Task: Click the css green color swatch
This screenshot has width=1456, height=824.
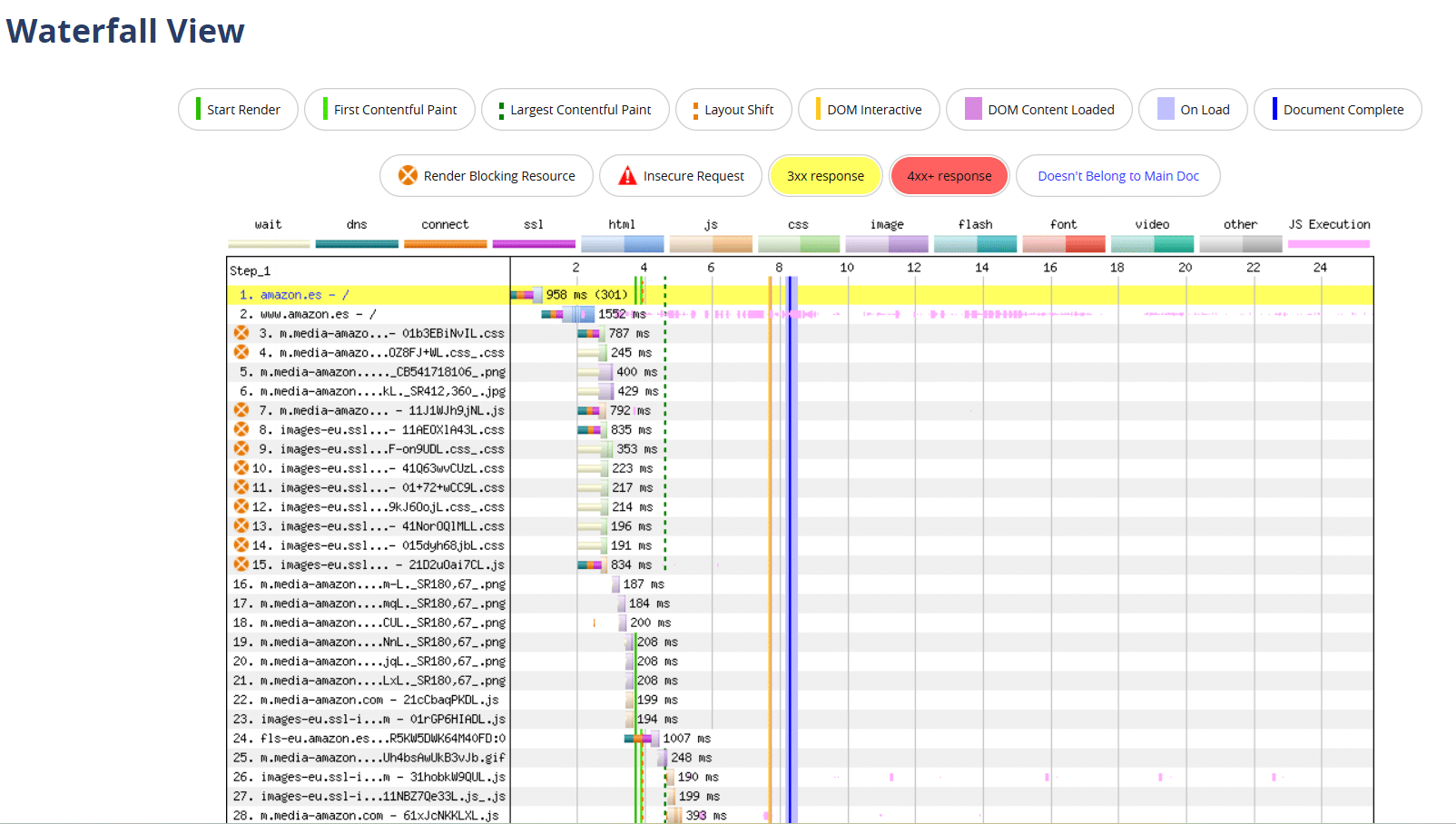Action: (799, 243)
